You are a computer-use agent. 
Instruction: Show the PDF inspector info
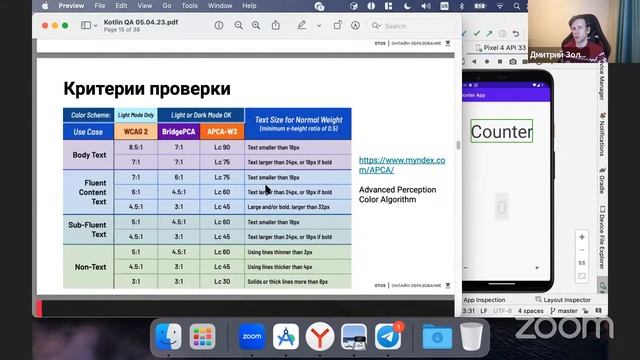[219, 25]
